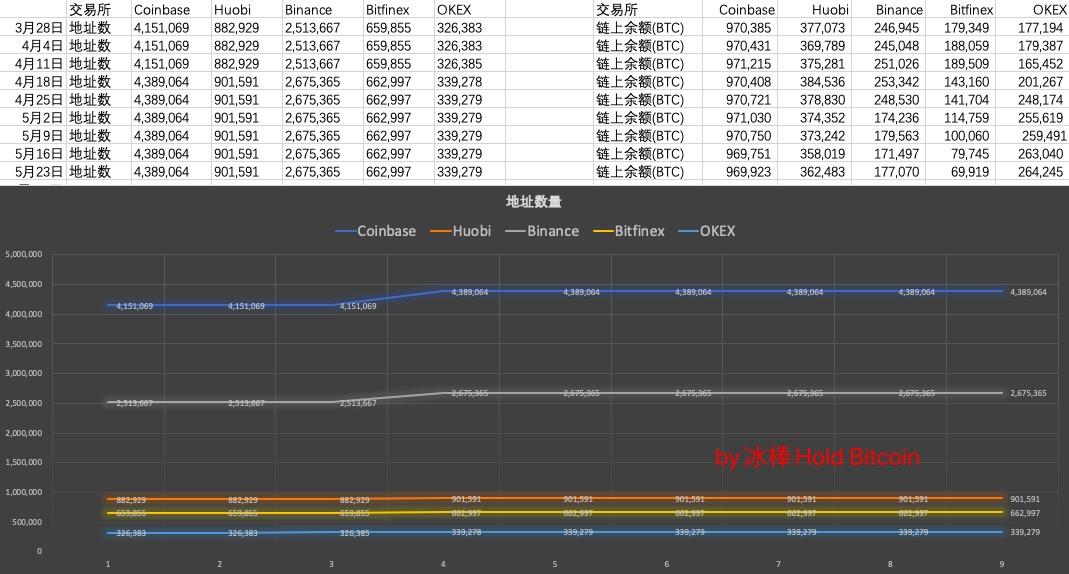Viewport: 1069px width, 574px height.
Task: Select the chart title 地址数量
Action: pyautogui.click(x=534, y=202)
